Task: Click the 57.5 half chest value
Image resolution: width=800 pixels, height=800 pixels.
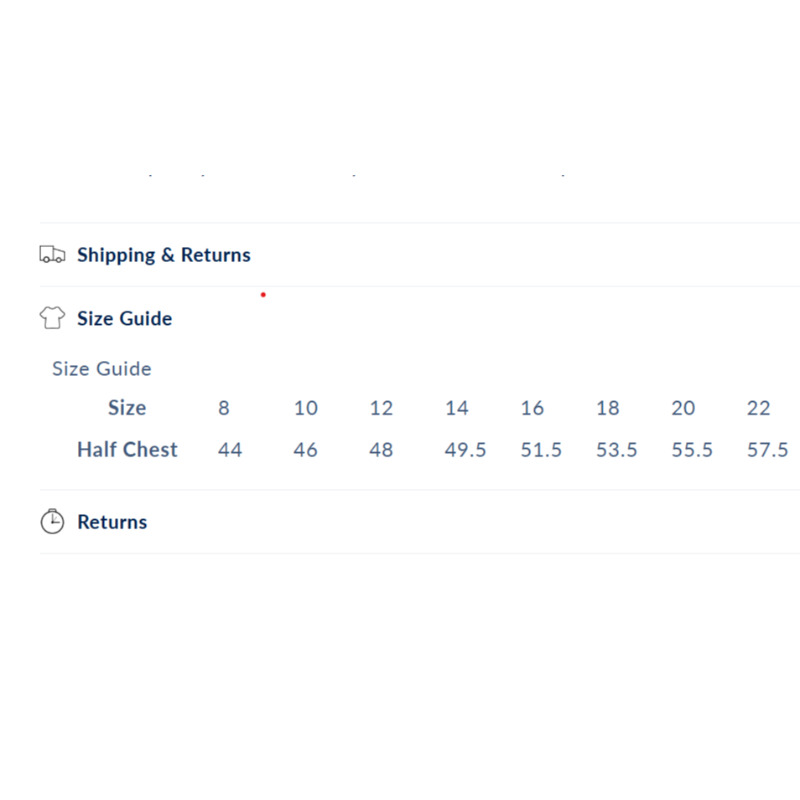Action: [x=768, y=450]
